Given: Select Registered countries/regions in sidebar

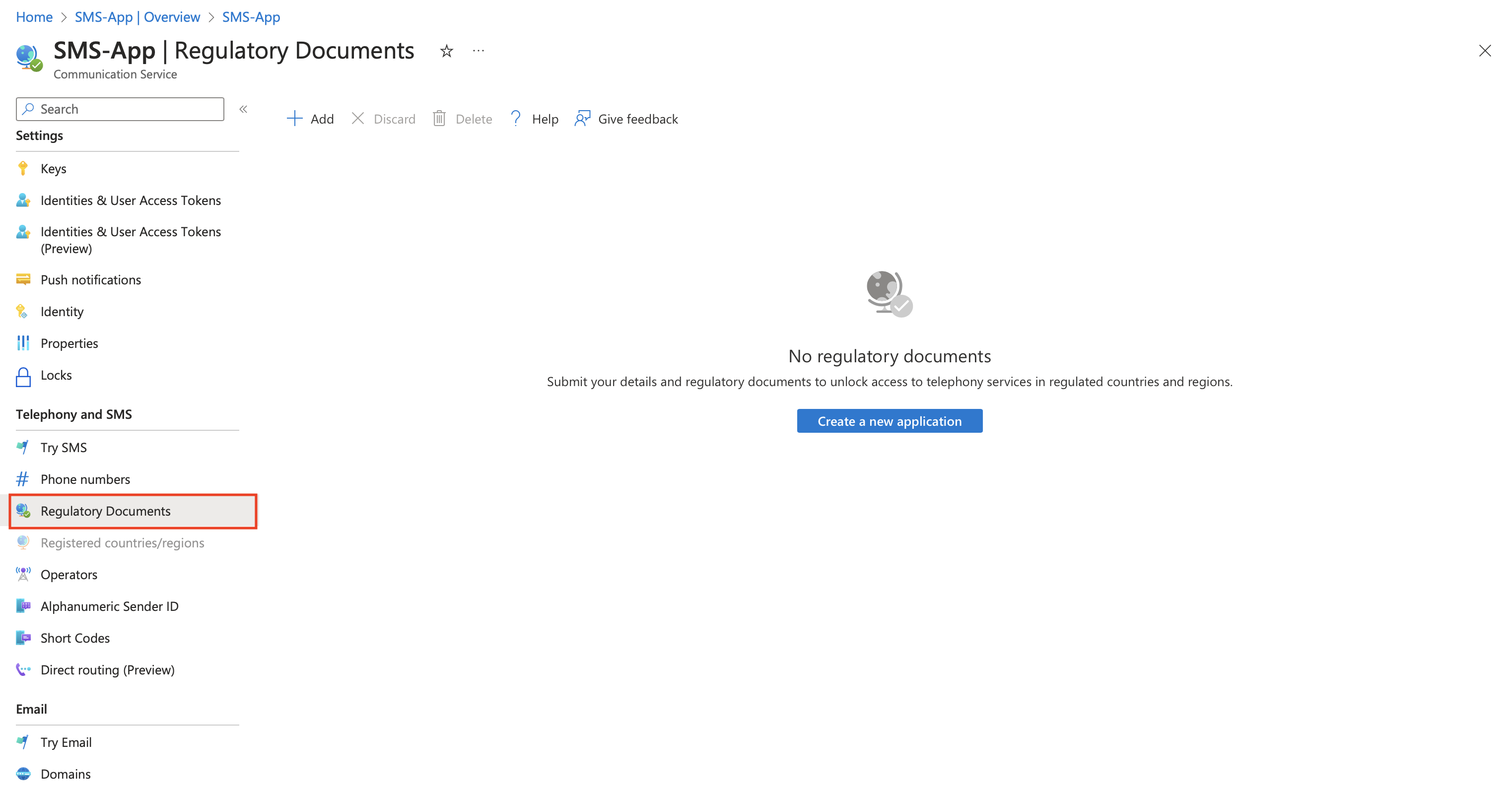Looking at the screenshot, I should pyautogui.click(x=122, y=542).
